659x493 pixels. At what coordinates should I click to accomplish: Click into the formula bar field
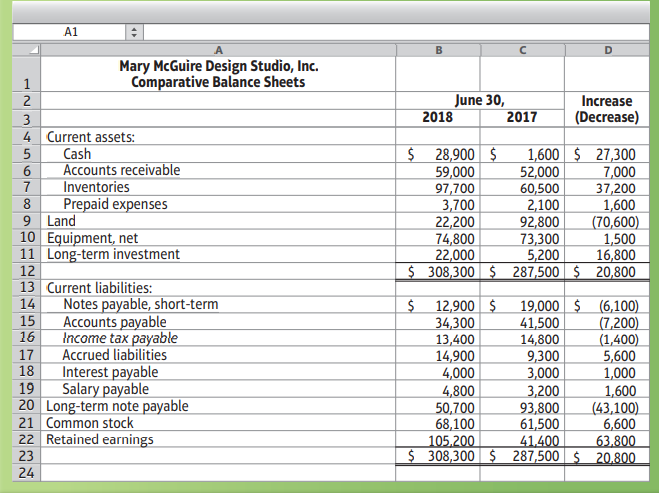[396, 32]
